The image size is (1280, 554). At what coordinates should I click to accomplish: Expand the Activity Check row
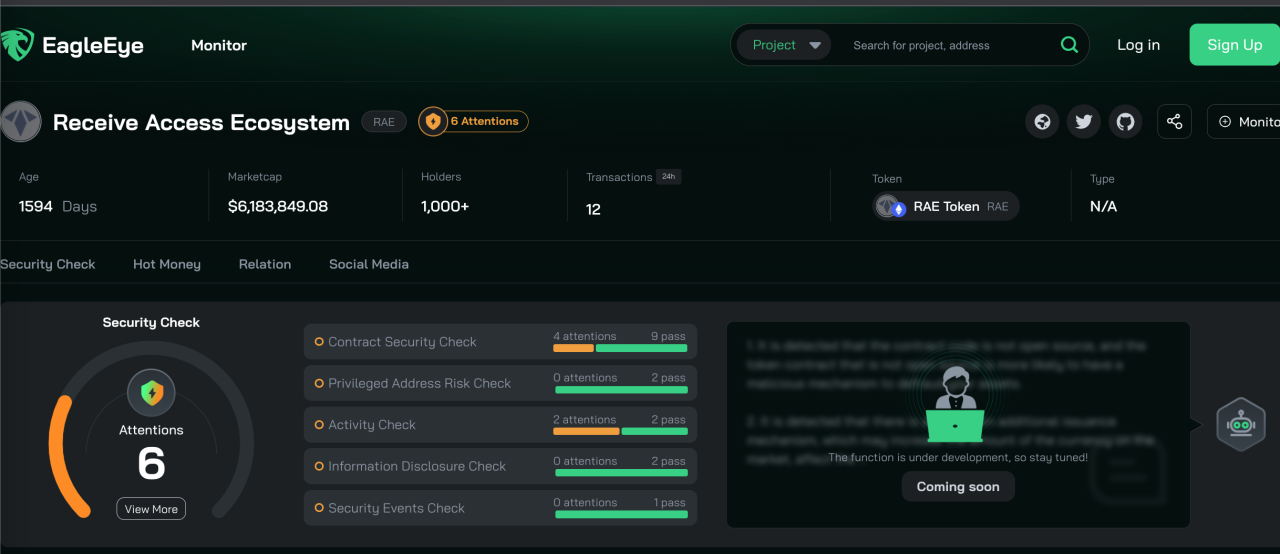500,425
